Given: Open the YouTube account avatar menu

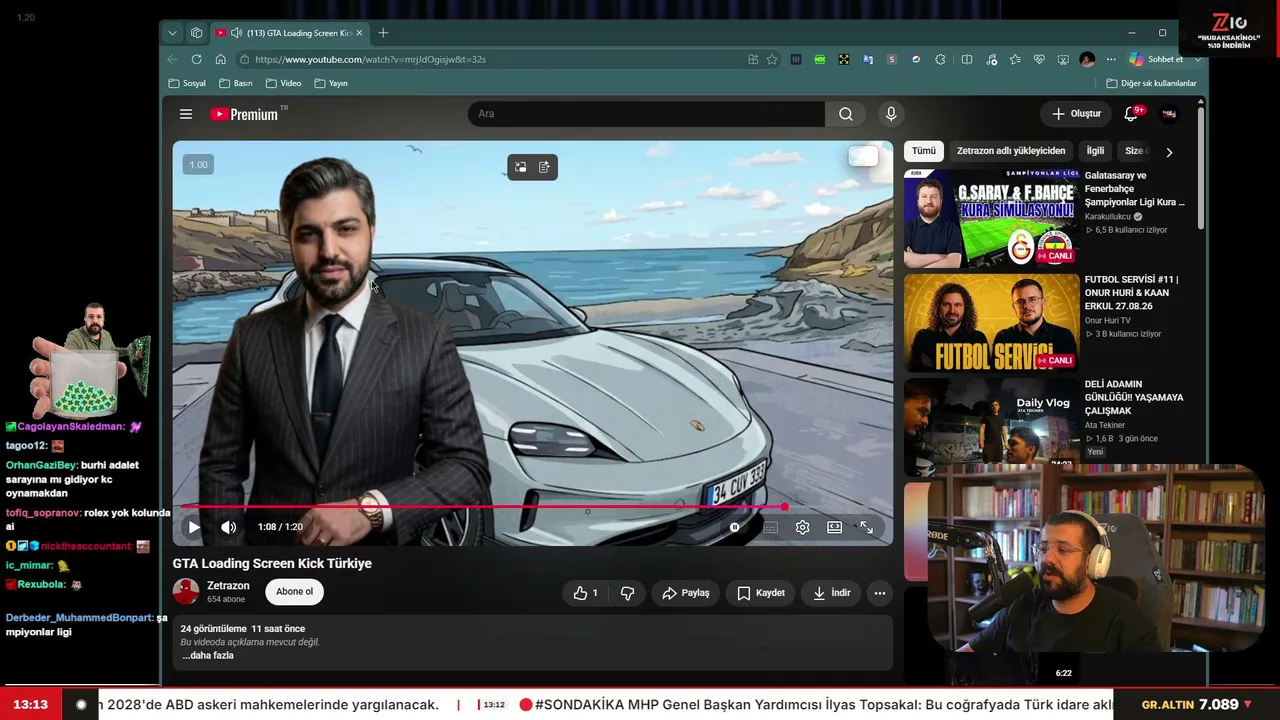Looking at the screenshot, I should (1169, 114).
